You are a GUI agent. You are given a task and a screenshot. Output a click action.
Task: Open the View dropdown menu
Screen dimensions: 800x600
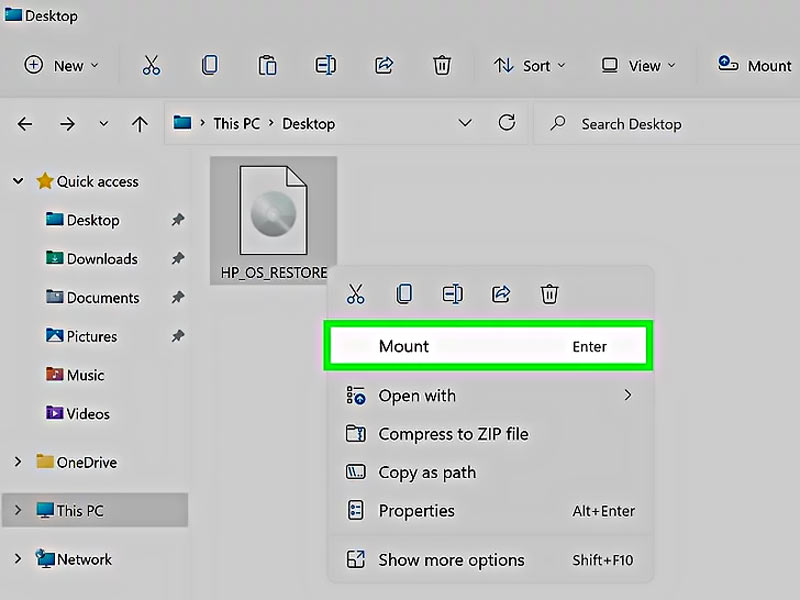pos(638,66)
